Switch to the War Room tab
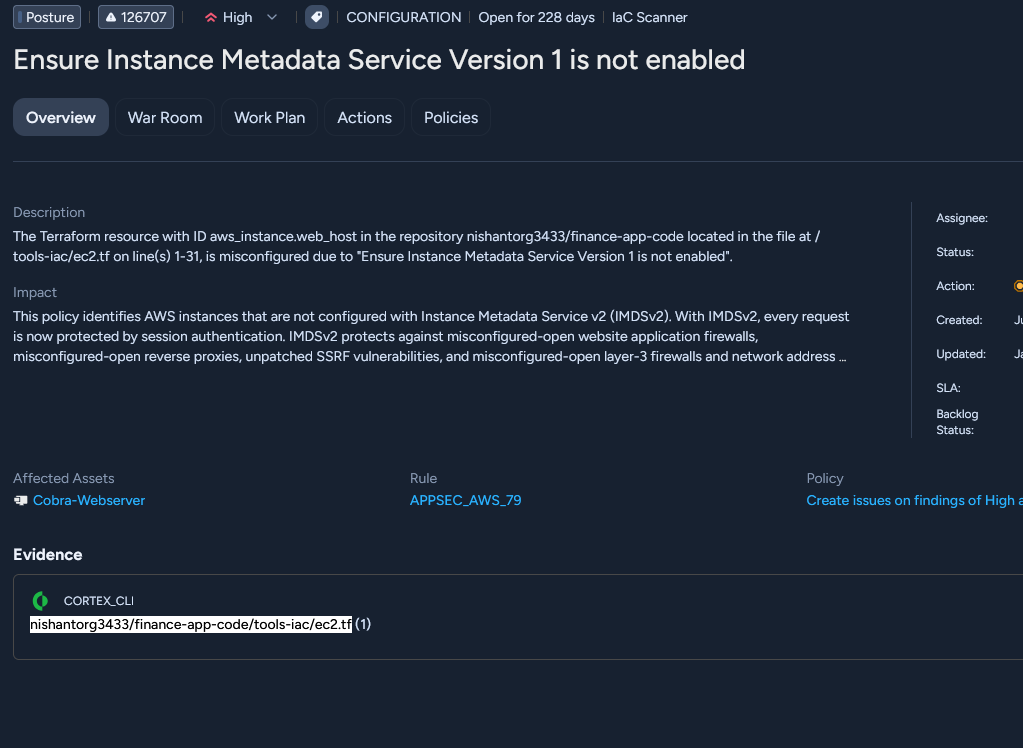This screenshot has height=748, width=1023. coord(165,117)
